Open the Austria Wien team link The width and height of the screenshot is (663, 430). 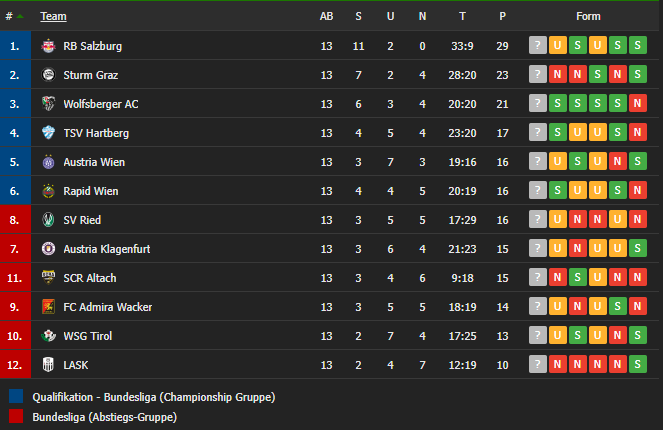pyautogui.click(x=94, y=162)
